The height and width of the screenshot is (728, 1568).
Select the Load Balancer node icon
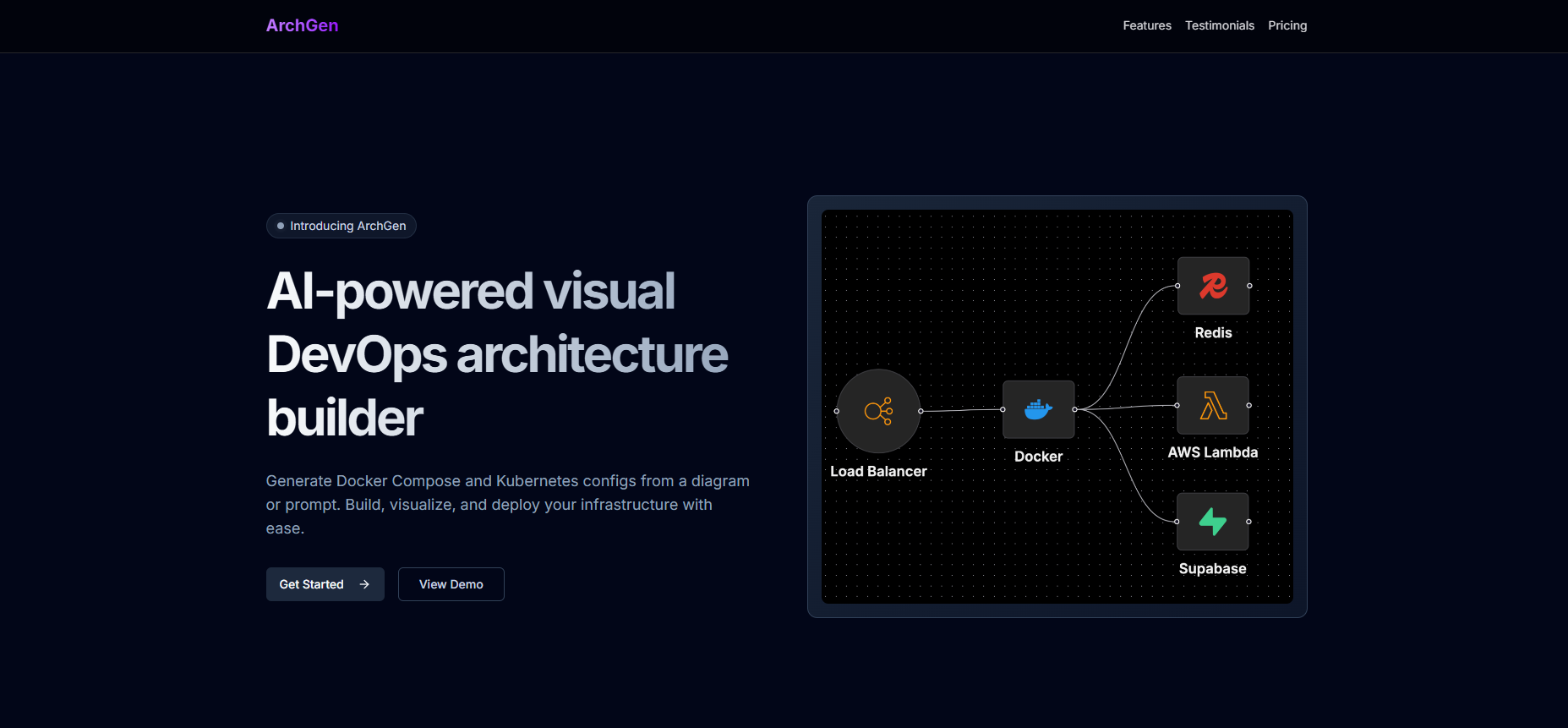[878, 411]
